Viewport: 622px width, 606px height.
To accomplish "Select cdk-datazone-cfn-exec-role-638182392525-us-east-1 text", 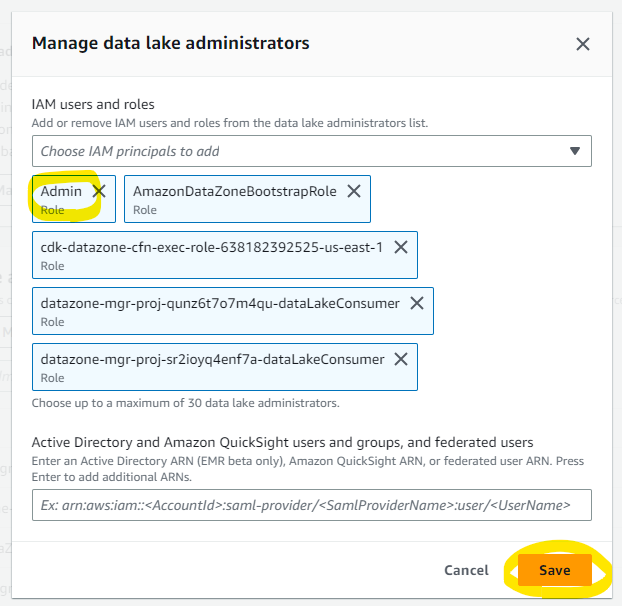I will 212,247.
